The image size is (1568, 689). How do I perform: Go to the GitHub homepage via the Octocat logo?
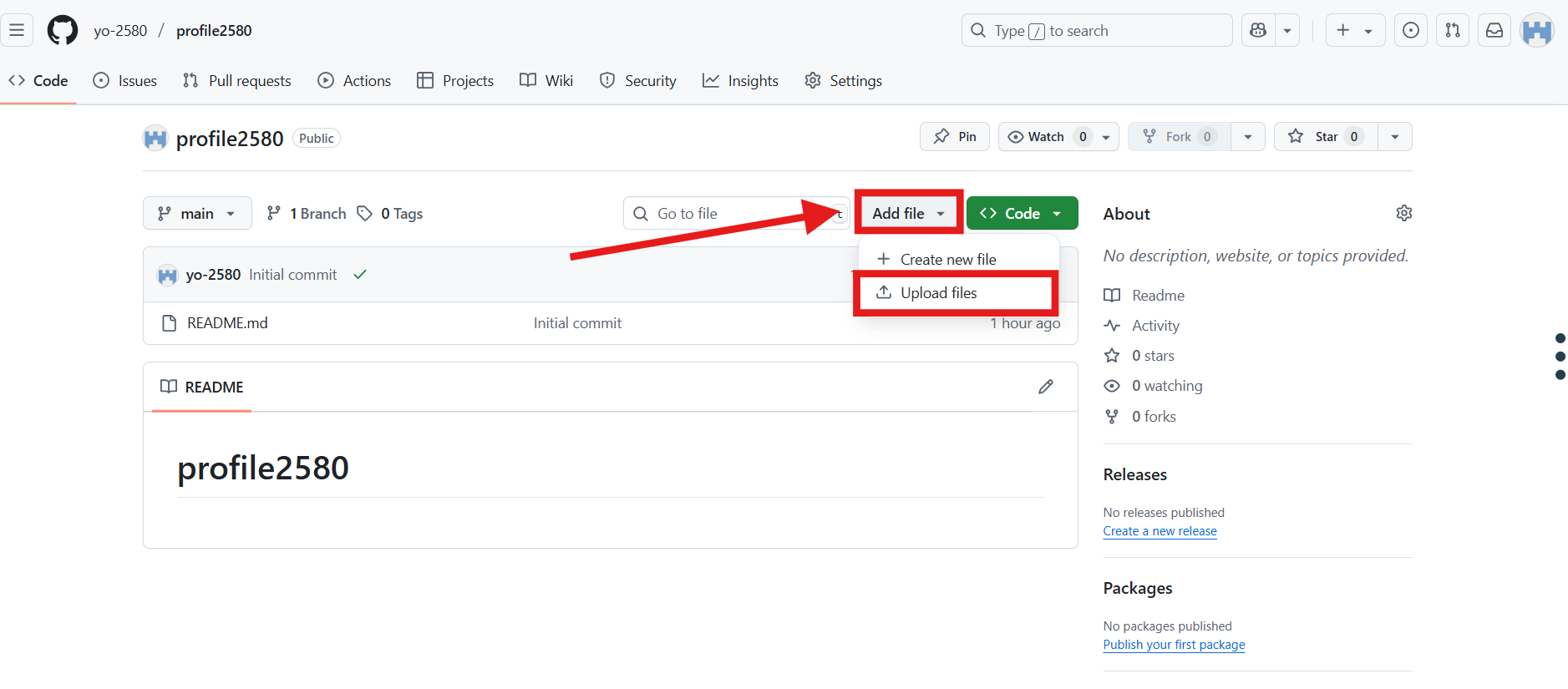(63, 31)
